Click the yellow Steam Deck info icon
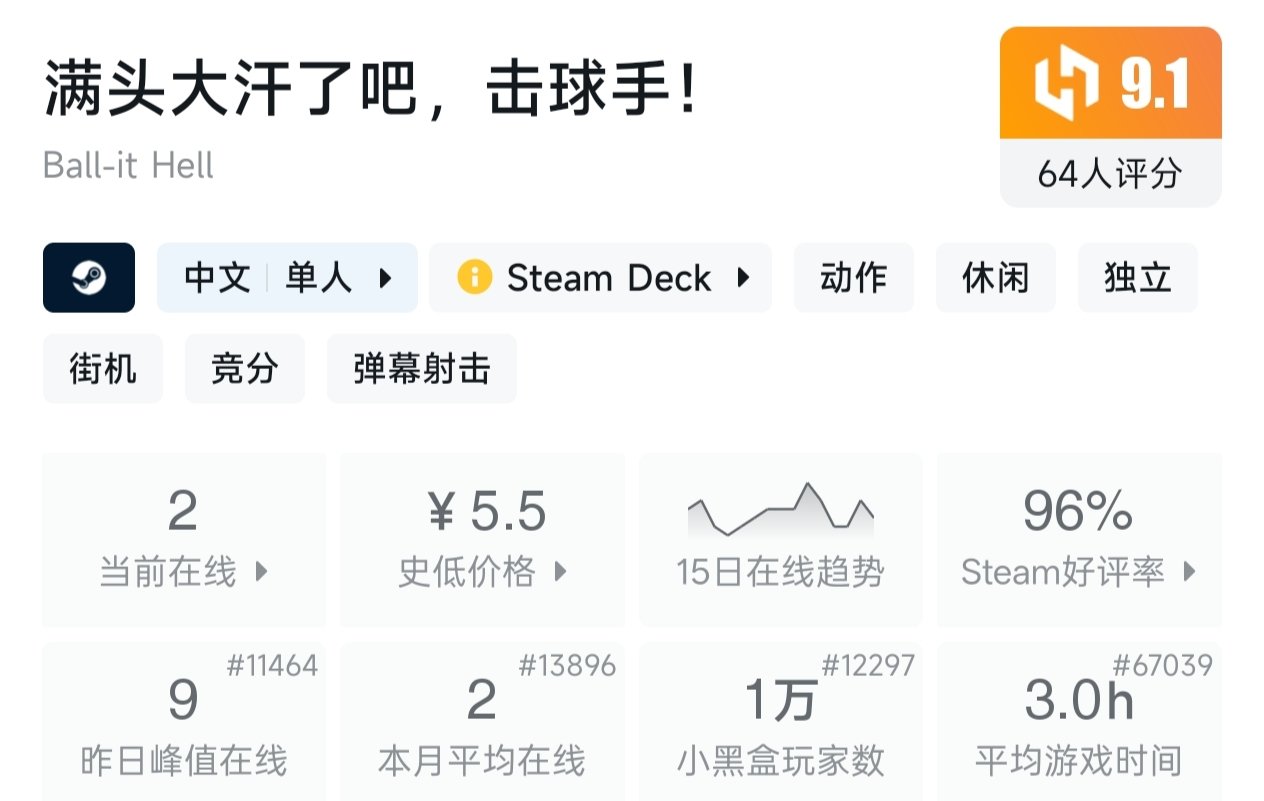 coord(474,277)
